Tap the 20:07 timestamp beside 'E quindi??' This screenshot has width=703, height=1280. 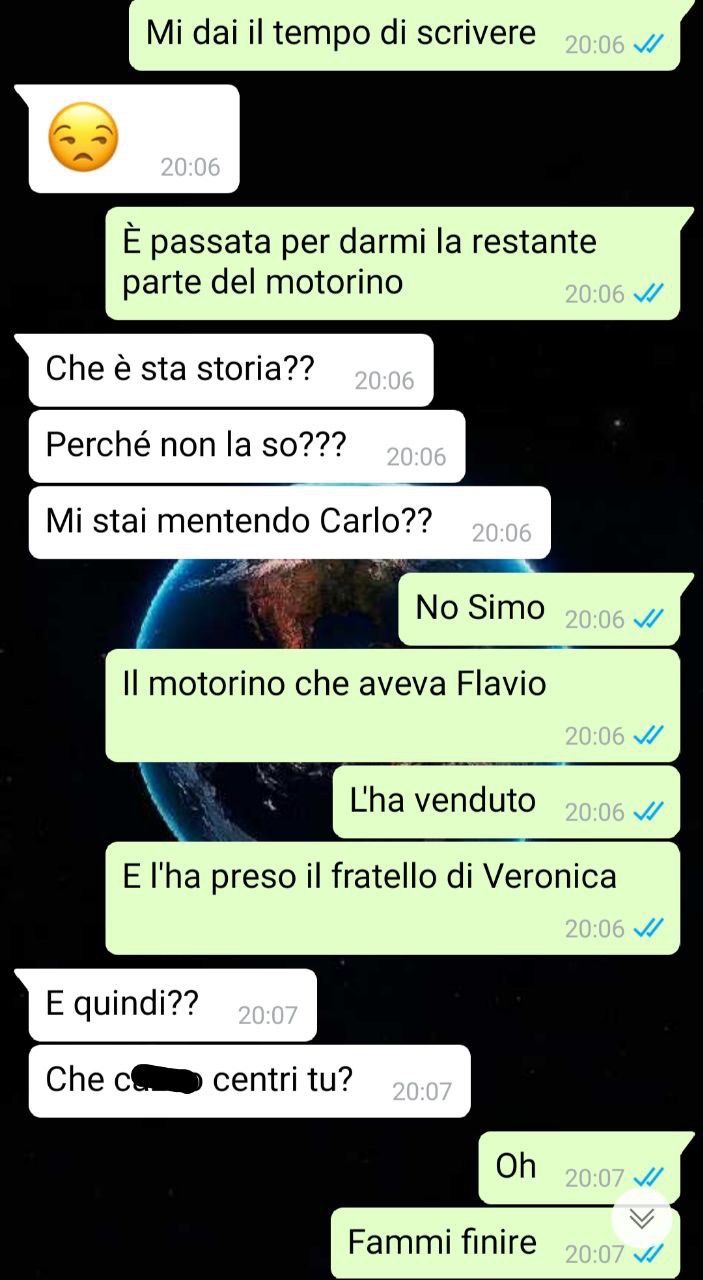(x=268, y=1015)
